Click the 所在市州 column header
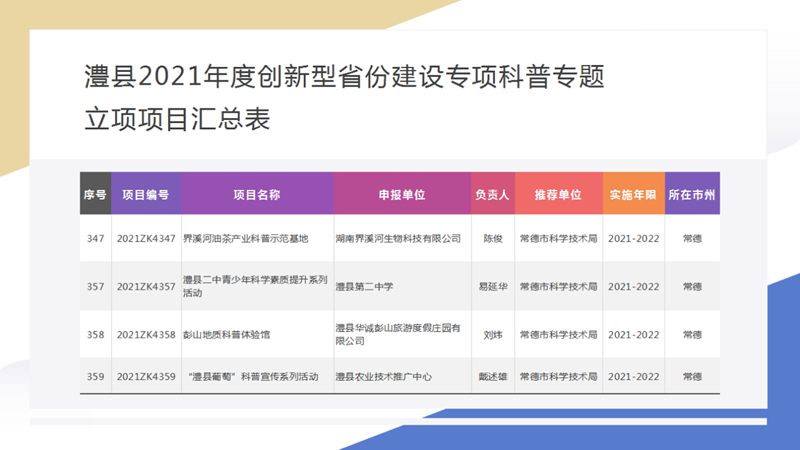Viewport: 800px width, 450px height. point(692,195)
